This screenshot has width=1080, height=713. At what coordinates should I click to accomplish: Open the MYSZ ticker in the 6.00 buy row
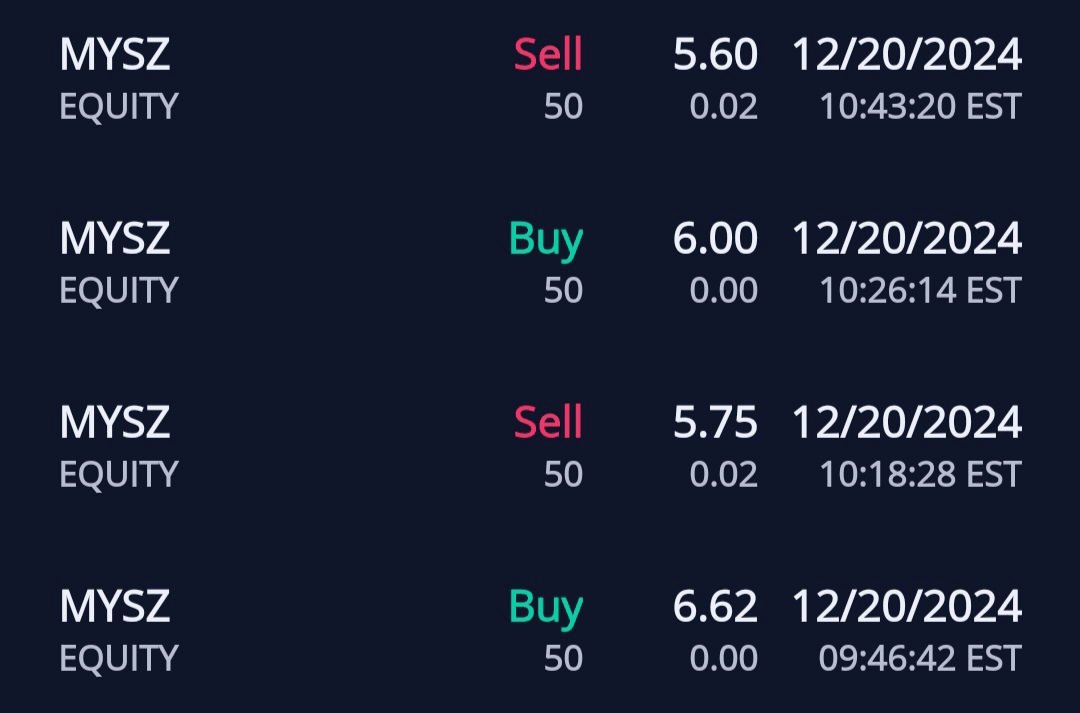[115, 238]
